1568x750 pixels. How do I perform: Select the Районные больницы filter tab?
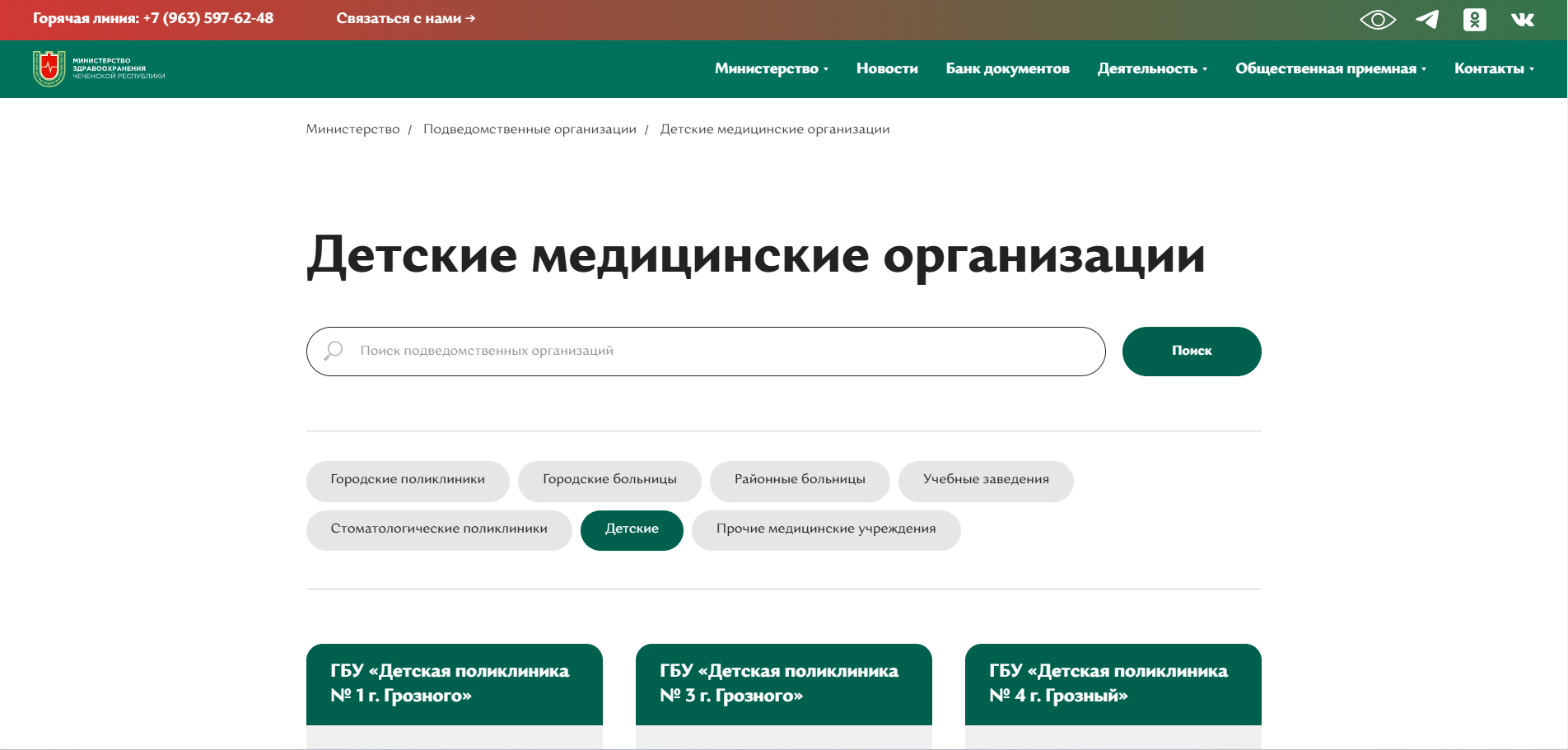[x=800, y=481]
